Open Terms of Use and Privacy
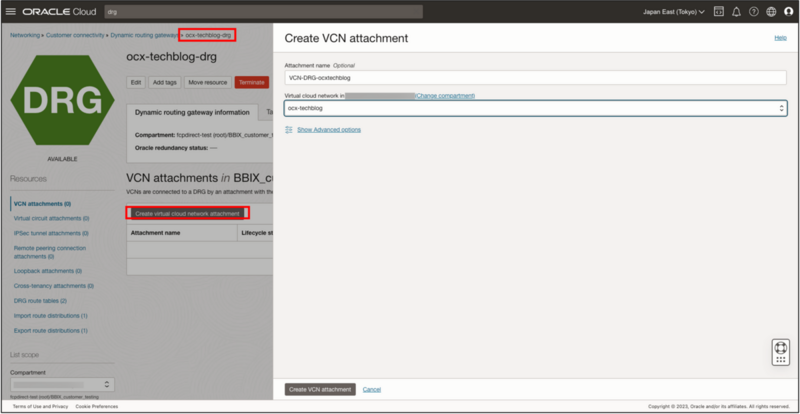 pos(40,406)
